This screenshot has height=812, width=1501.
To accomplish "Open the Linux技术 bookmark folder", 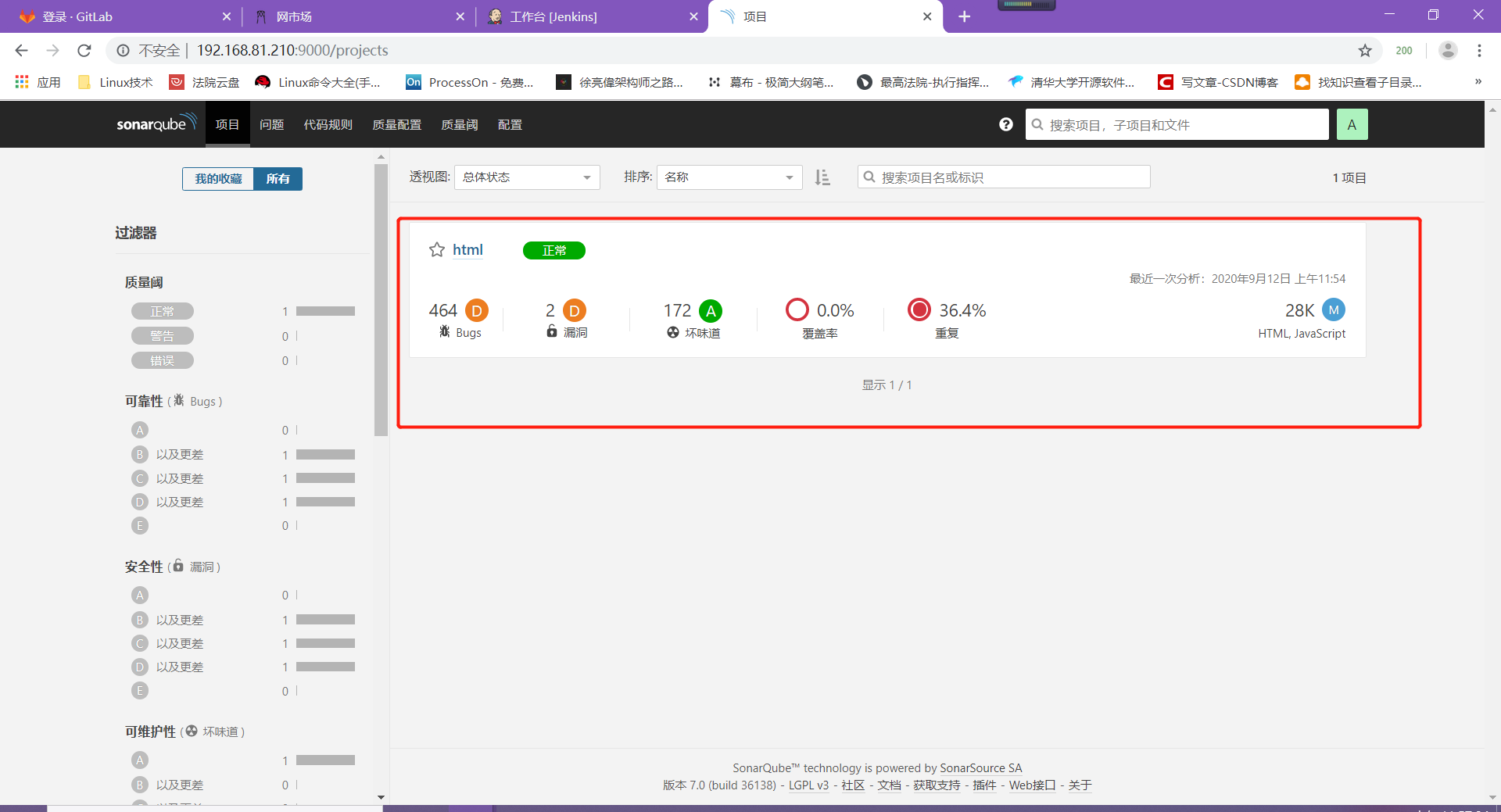I will pyautogui.click(x=116, y=82).
